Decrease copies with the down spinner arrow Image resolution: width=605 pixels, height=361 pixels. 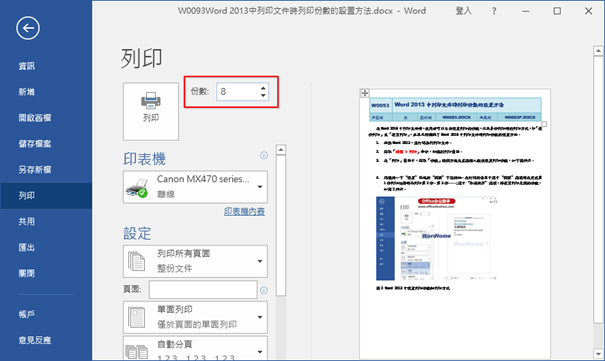263,96
